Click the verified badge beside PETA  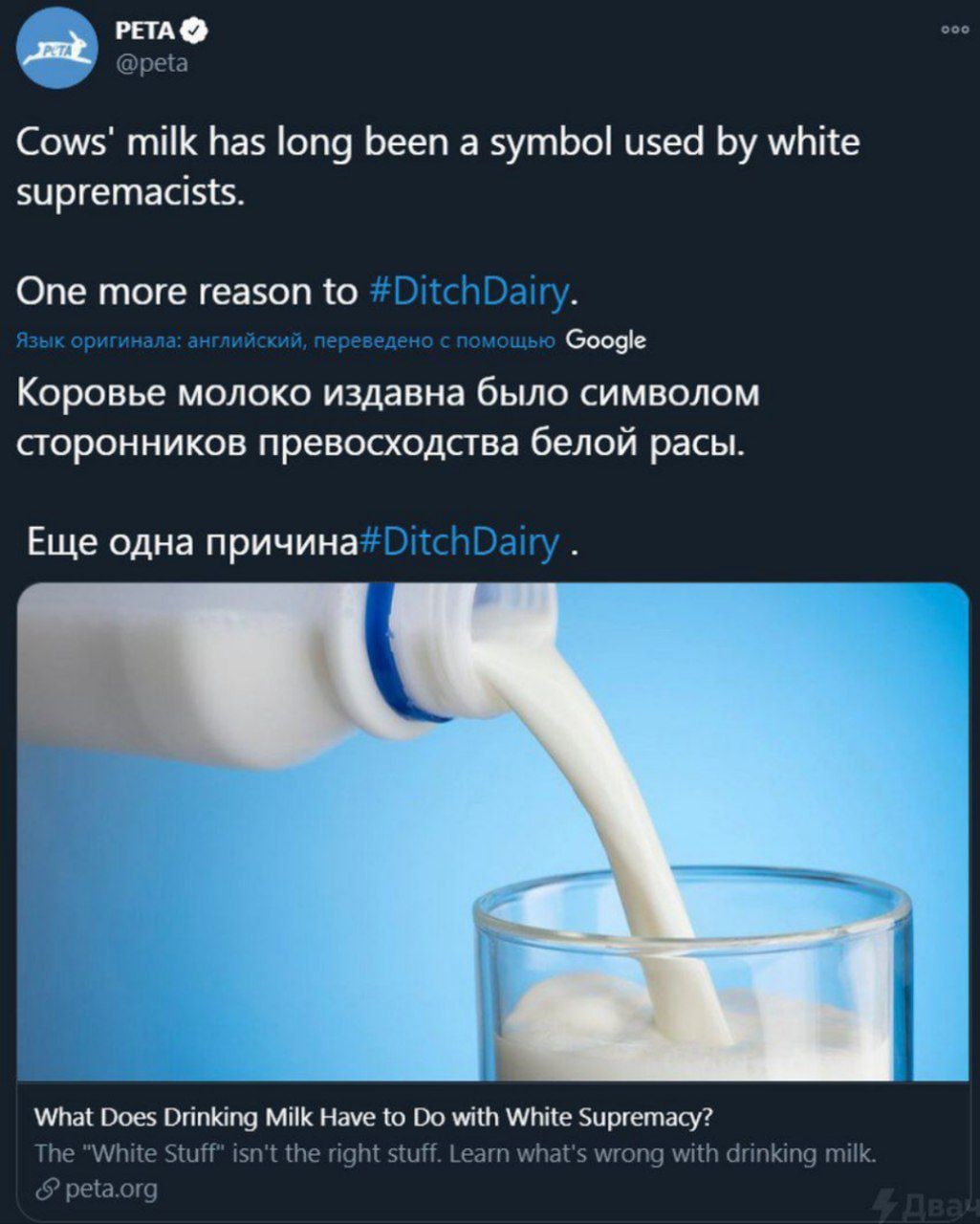[195, 32]
